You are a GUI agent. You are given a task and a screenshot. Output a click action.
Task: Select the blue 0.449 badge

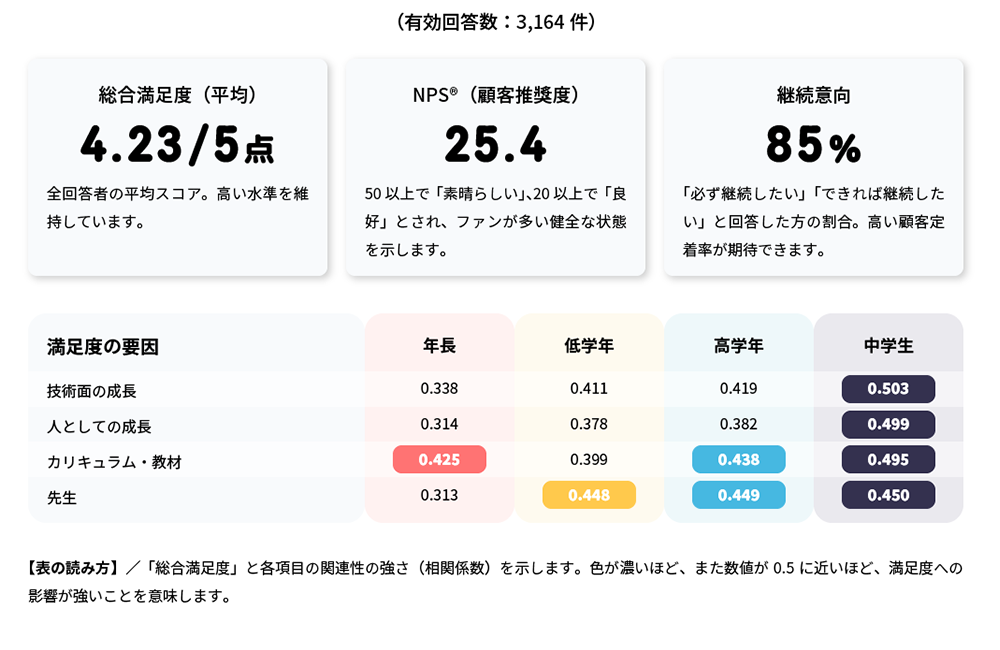click(x=739, y=495)
